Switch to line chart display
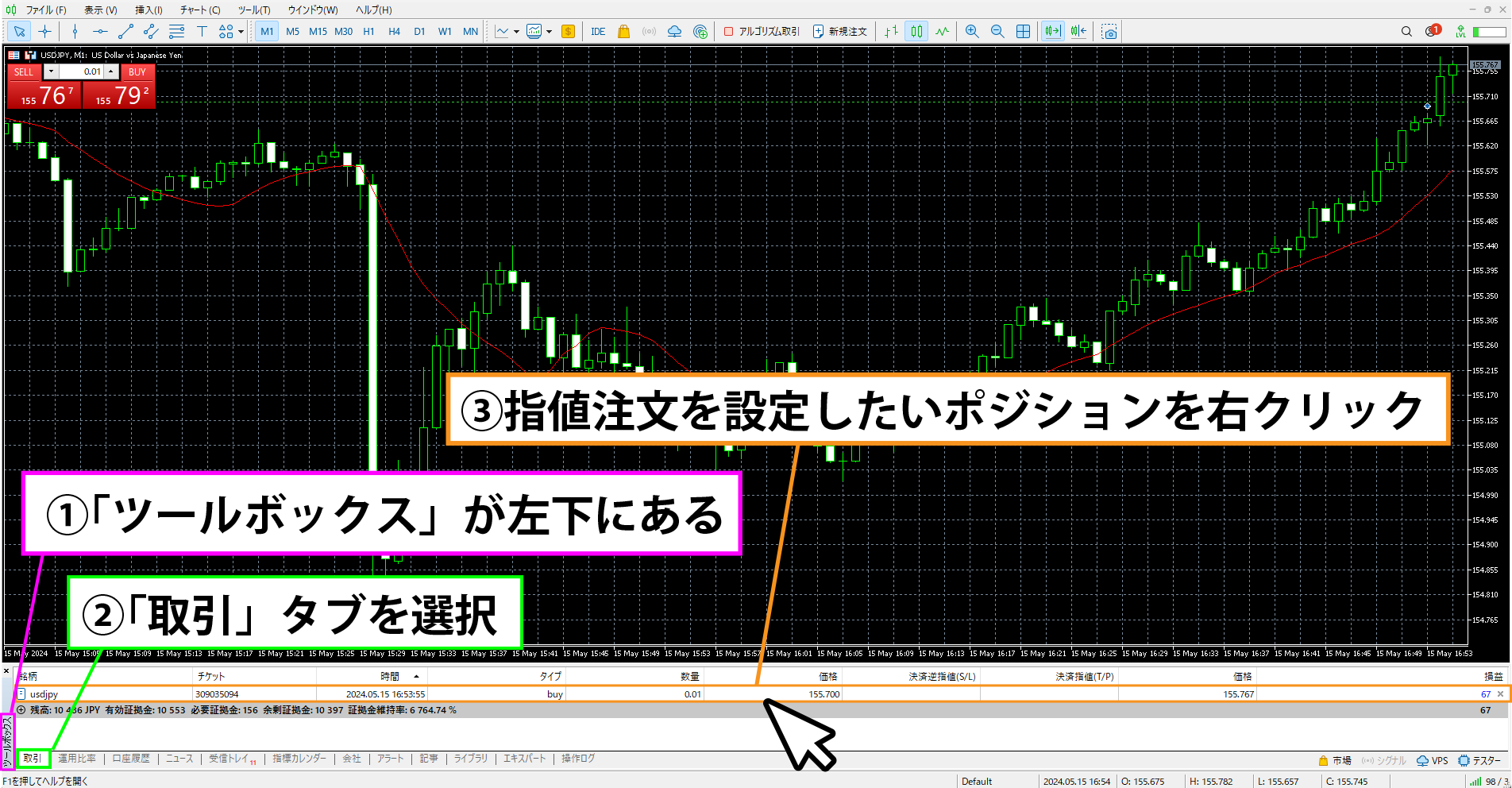1512x788 pixels. click(x=943, y=32)
